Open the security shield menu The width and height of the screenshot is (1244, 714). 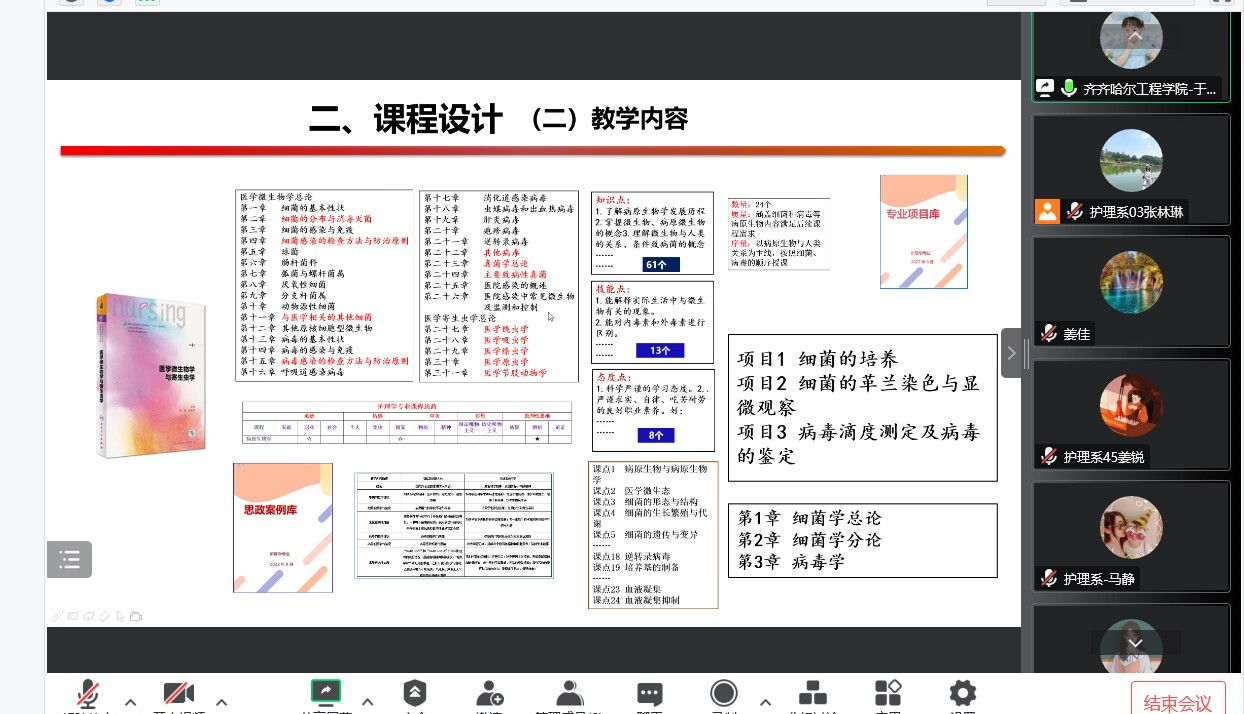click(x=414, y=694)
